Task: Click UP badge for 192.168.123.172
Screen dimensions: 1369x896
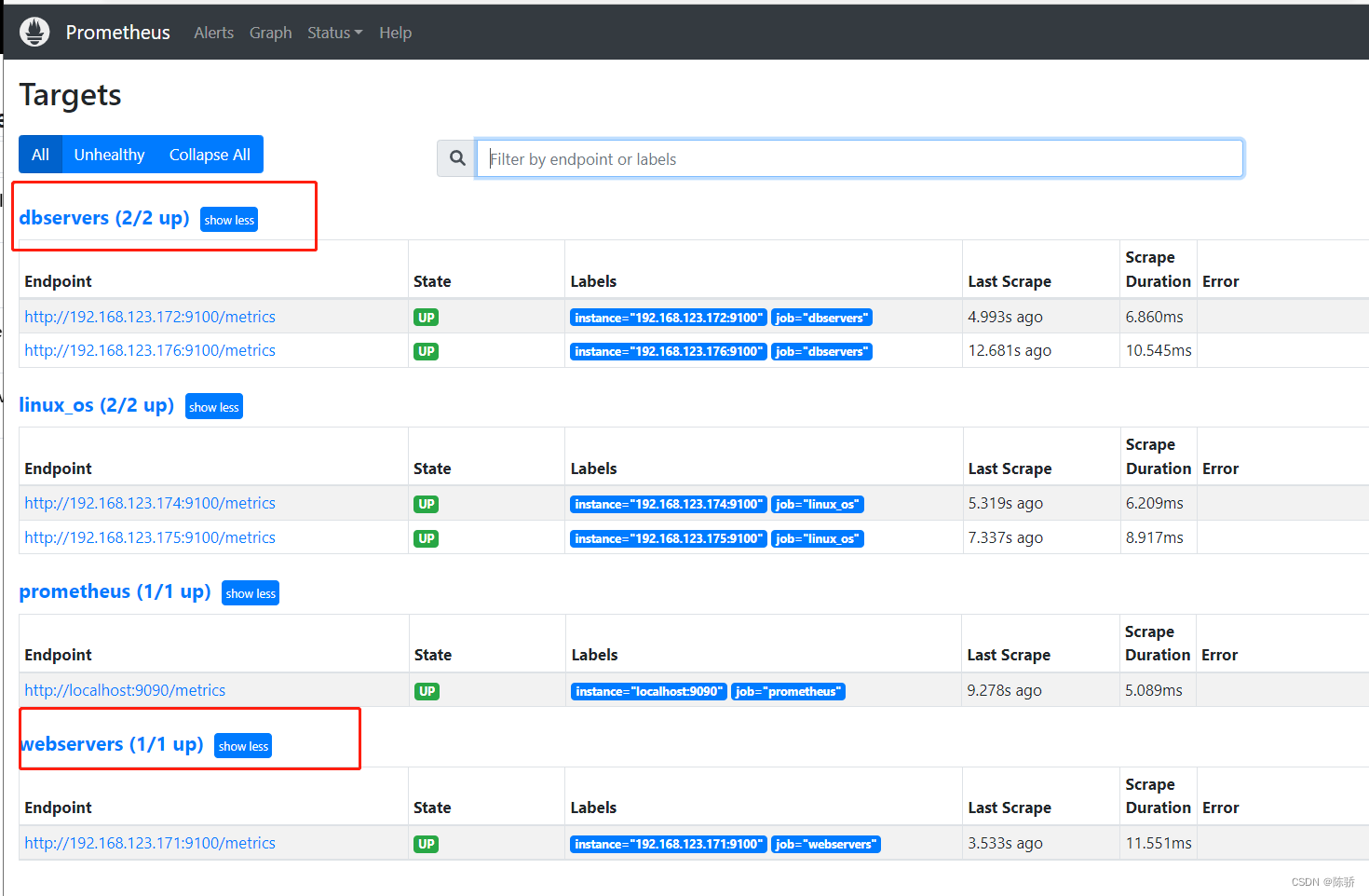Action: point(427,318)
